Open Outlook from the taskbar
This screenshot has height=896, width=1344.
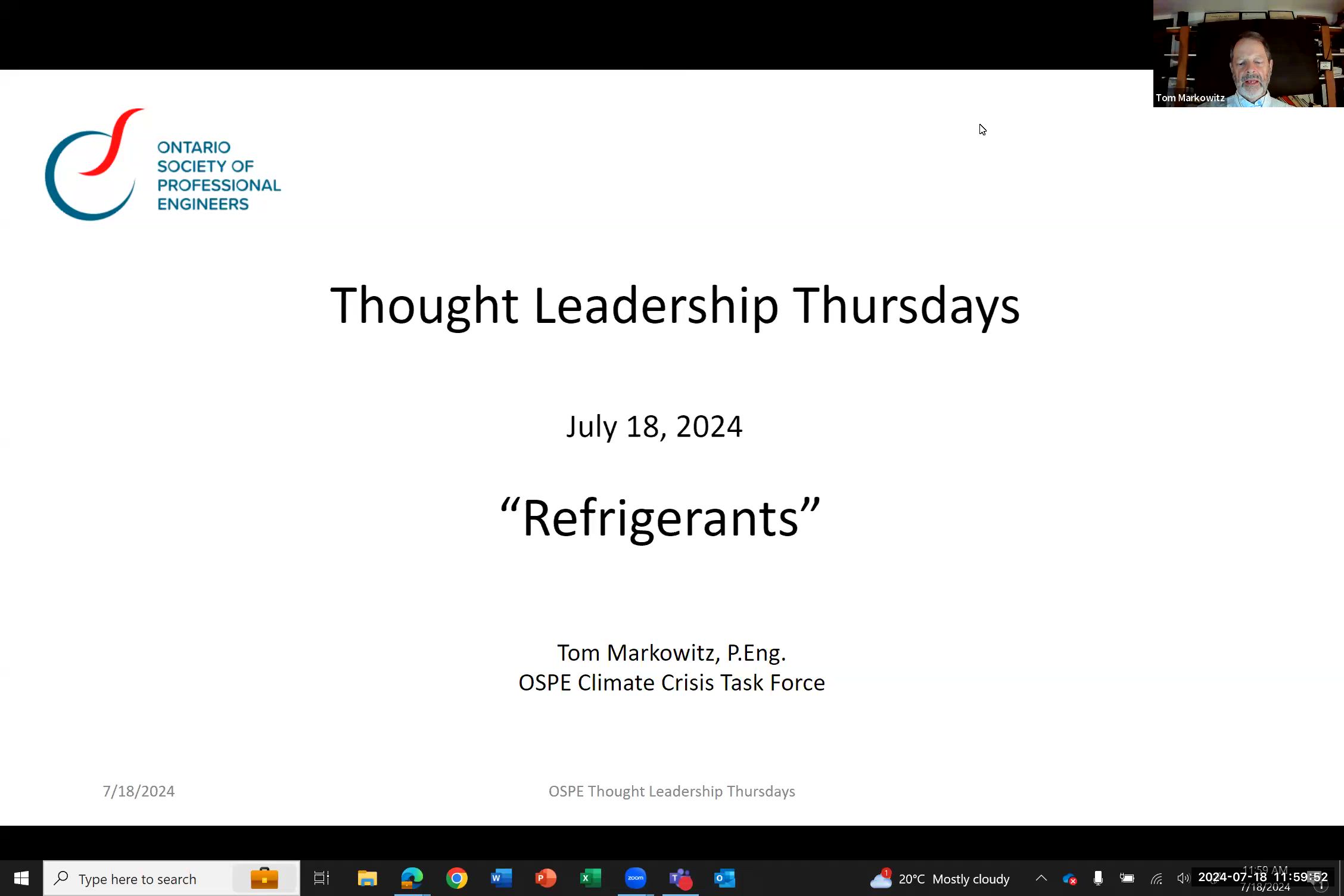click(x=724, y=878)
